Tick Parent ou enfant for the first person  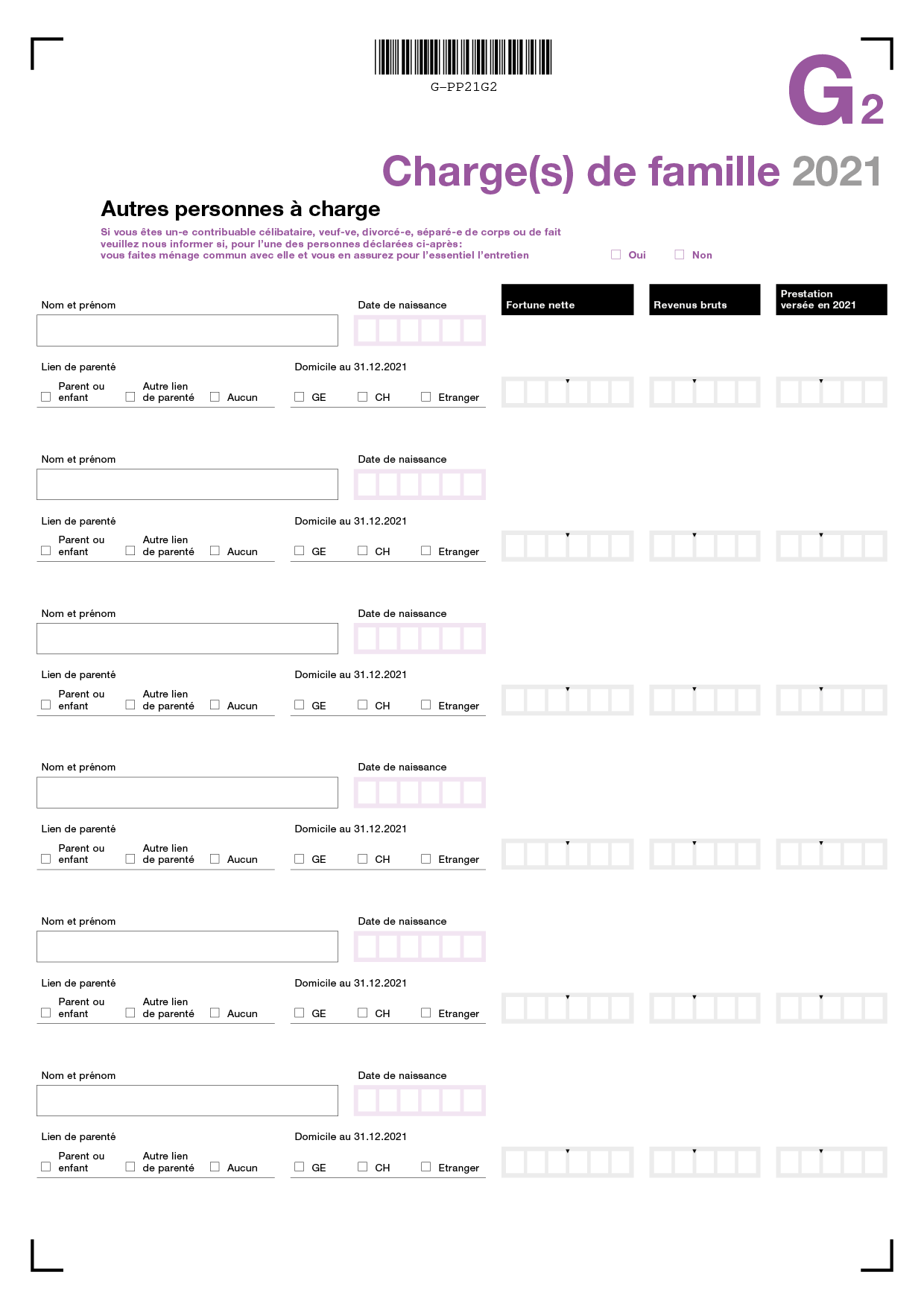pos(46,397)
